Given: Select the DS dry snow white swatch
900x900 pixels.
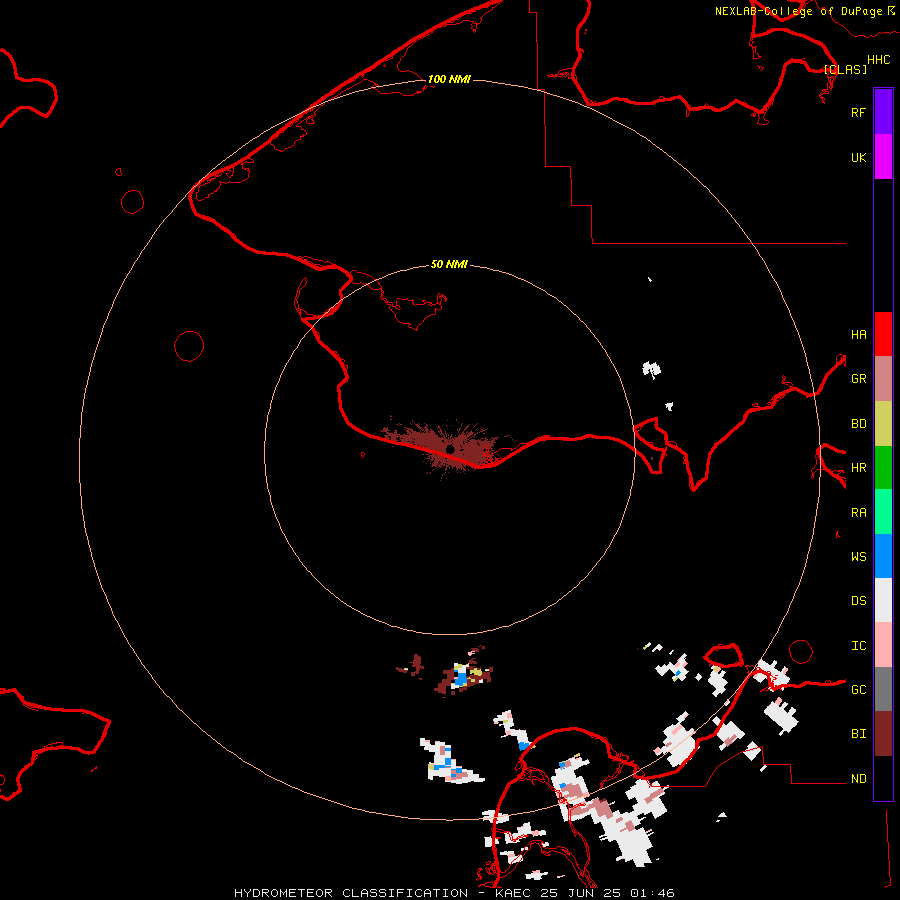Looking at the screenshot, I should click(883, 600).
